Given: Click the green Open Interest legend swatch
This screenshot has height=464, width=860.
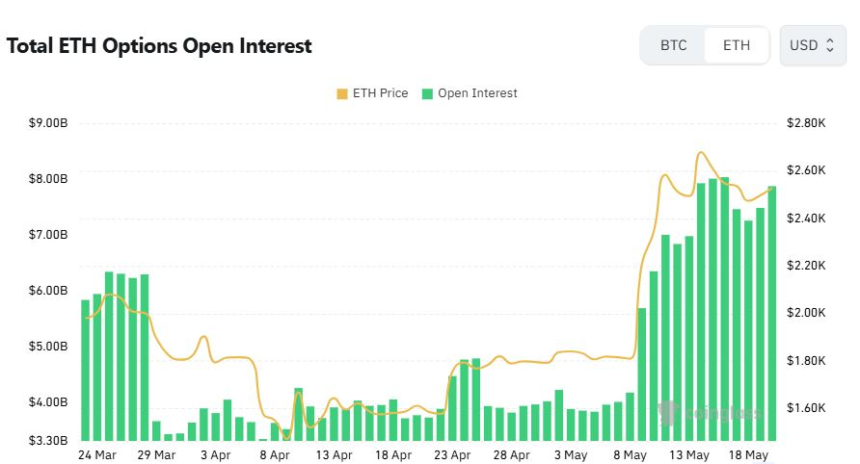Looking at the screenshot, I should [x=427, y=94].
